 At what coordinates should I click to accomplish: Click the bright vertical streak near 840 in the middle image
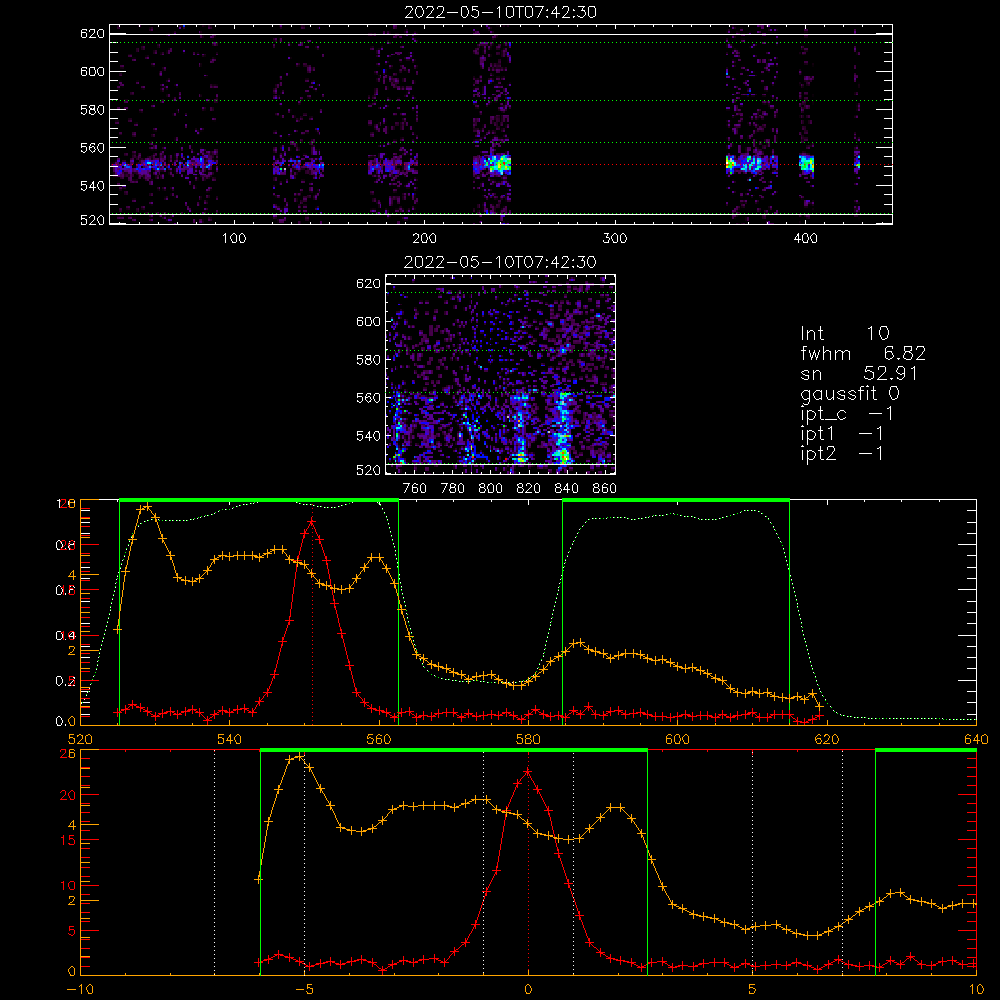(x=562, y=427)
